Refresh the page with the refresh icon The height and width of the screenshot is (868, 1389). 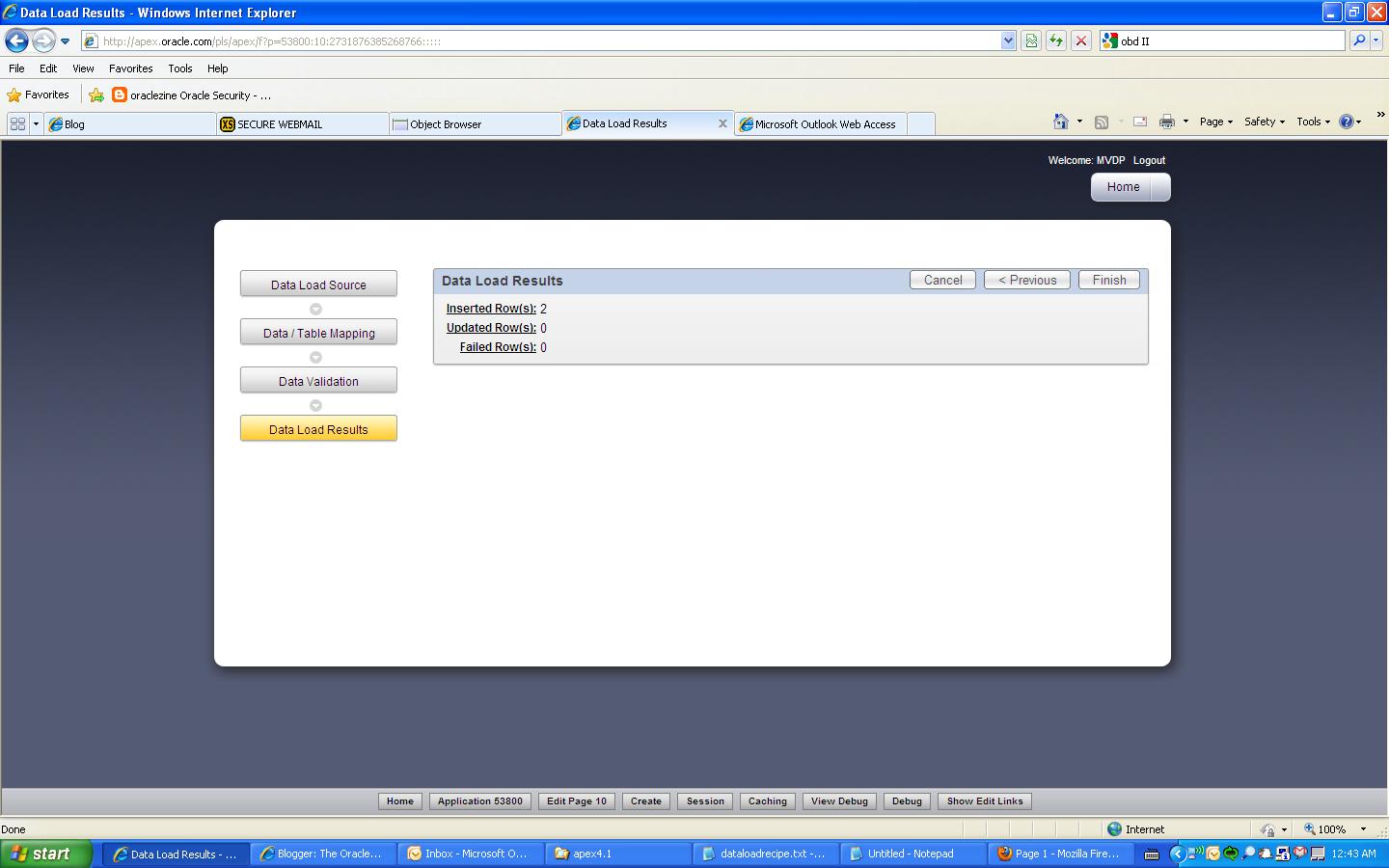[1055, 41]
